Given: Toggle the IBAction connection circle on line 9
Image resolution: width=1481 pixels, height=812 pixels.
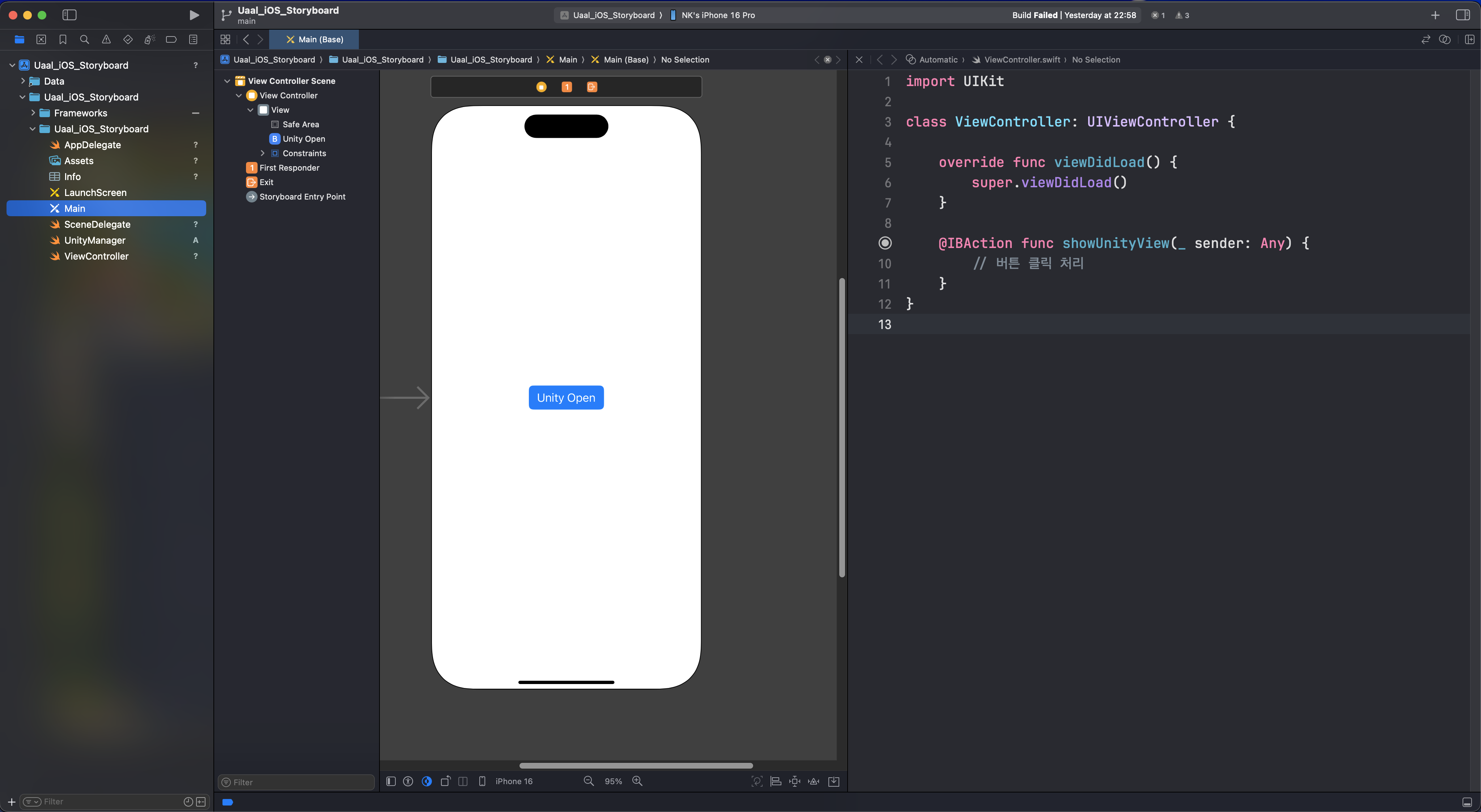Looking at the screenshot, I should (x=886, y=243).
